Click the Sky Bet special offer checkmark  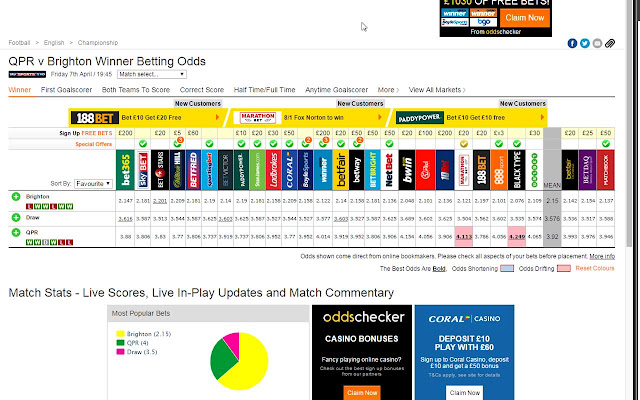(x=142, y=144)
